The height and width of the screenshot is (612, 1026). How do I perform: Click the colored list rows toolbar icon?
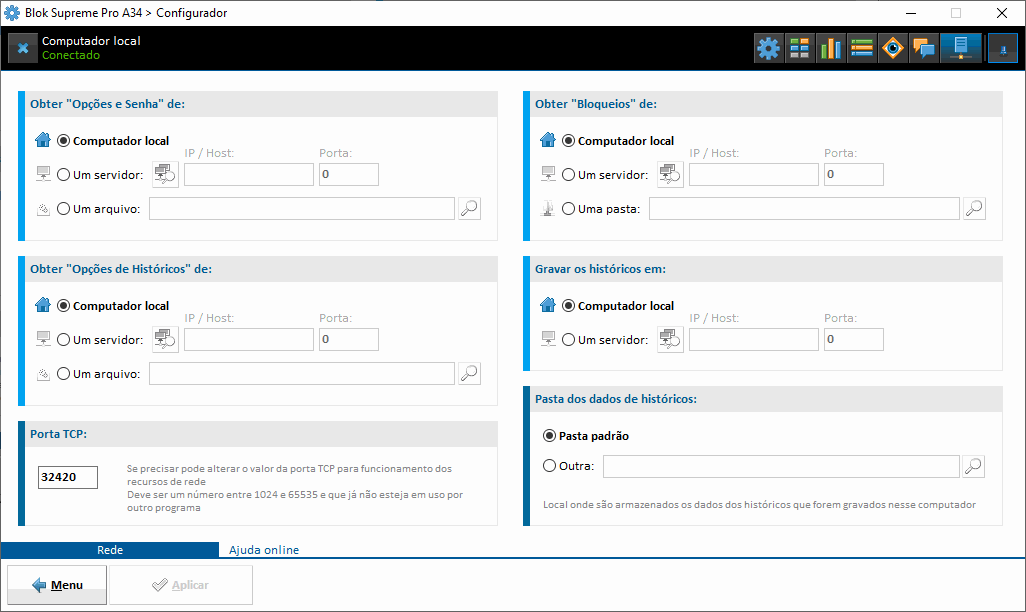tap(862, 48)
